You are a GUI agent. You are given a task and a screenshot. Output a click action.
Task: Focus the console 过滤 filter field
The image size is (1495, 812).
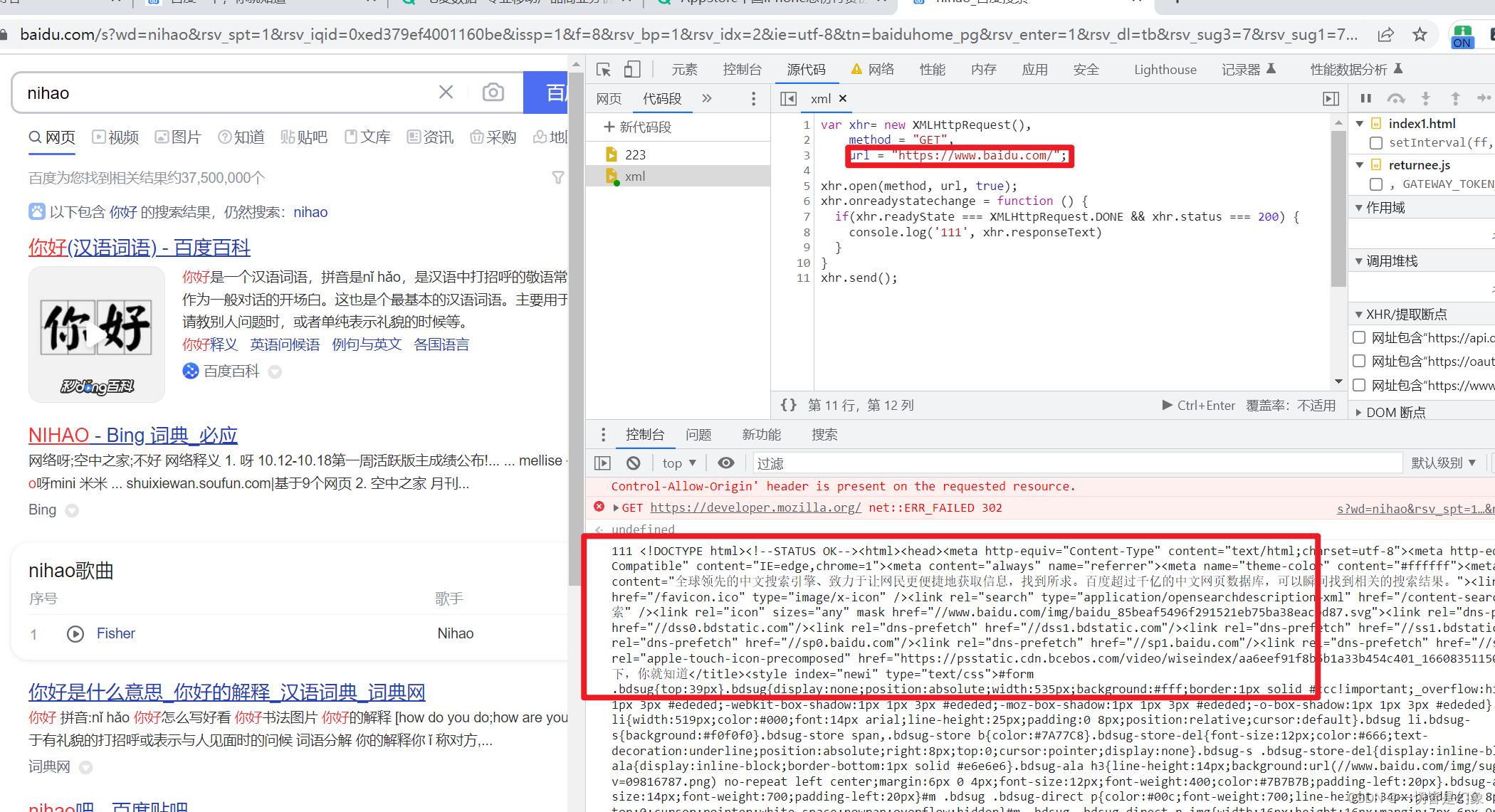tap(1077, 463)
